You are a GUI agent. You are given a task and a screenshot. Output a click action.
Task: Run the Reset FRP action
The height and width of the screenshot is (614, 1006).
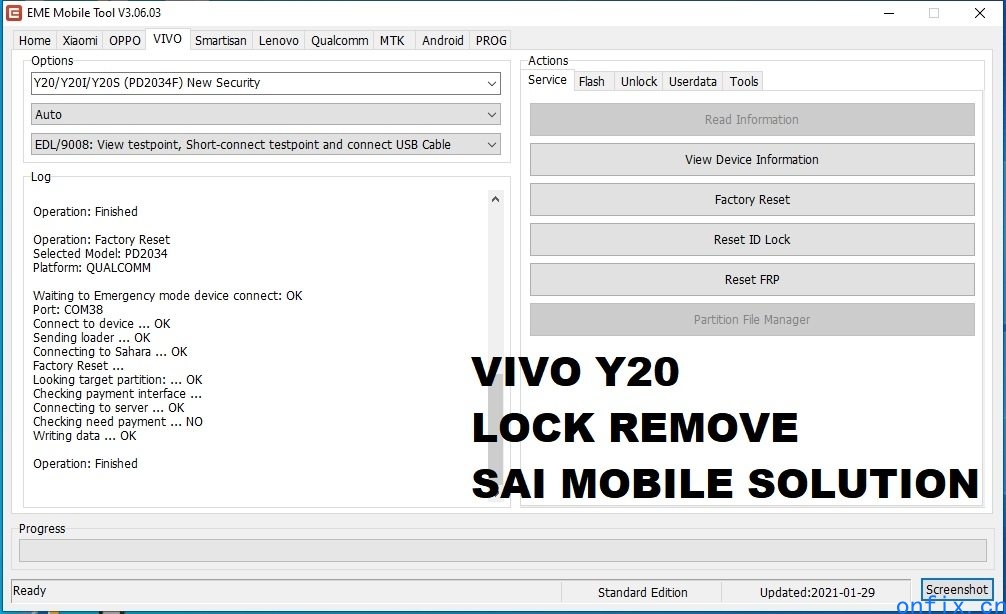[x=752, y=280]
